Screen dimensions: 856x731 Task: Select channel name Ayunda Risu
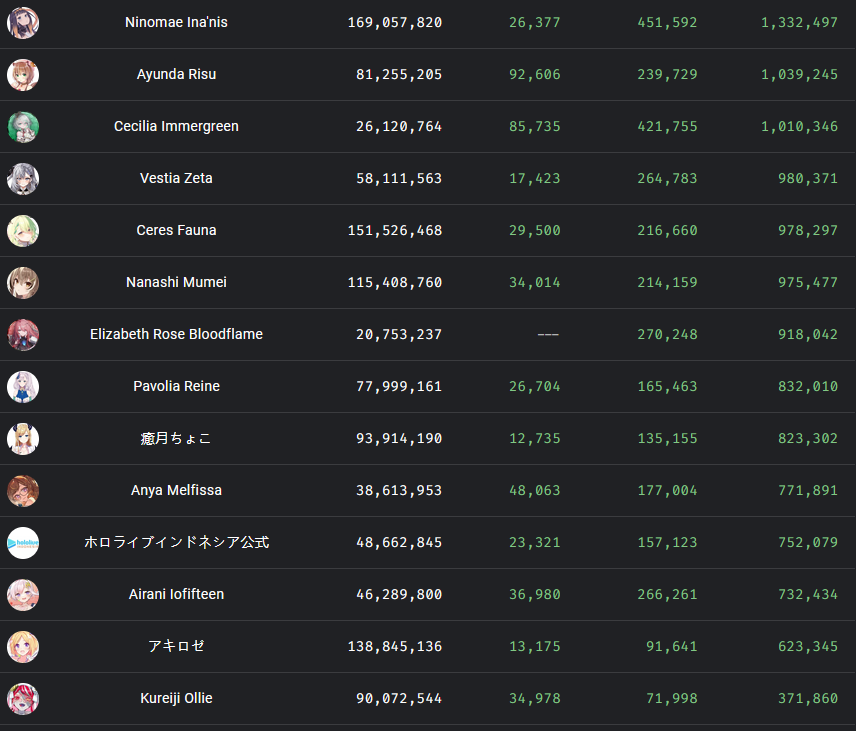176,74
